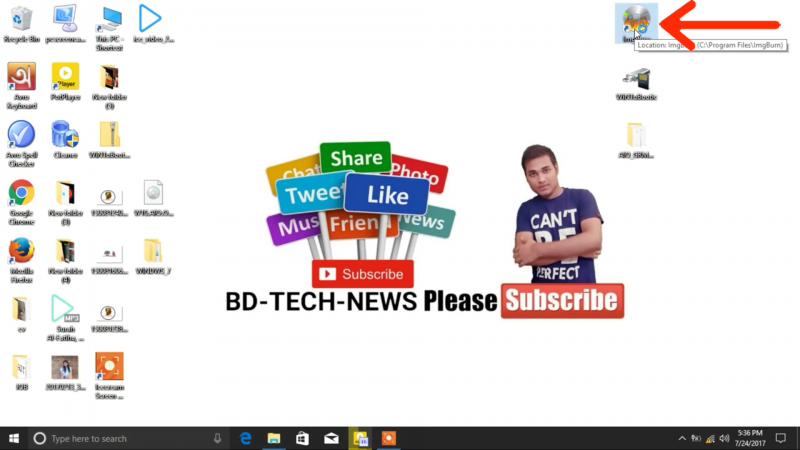Screen dimensions: 800x450
Task: Open File Explorer from taskbar
Action: pyautogui.click(x=274, y=438)
